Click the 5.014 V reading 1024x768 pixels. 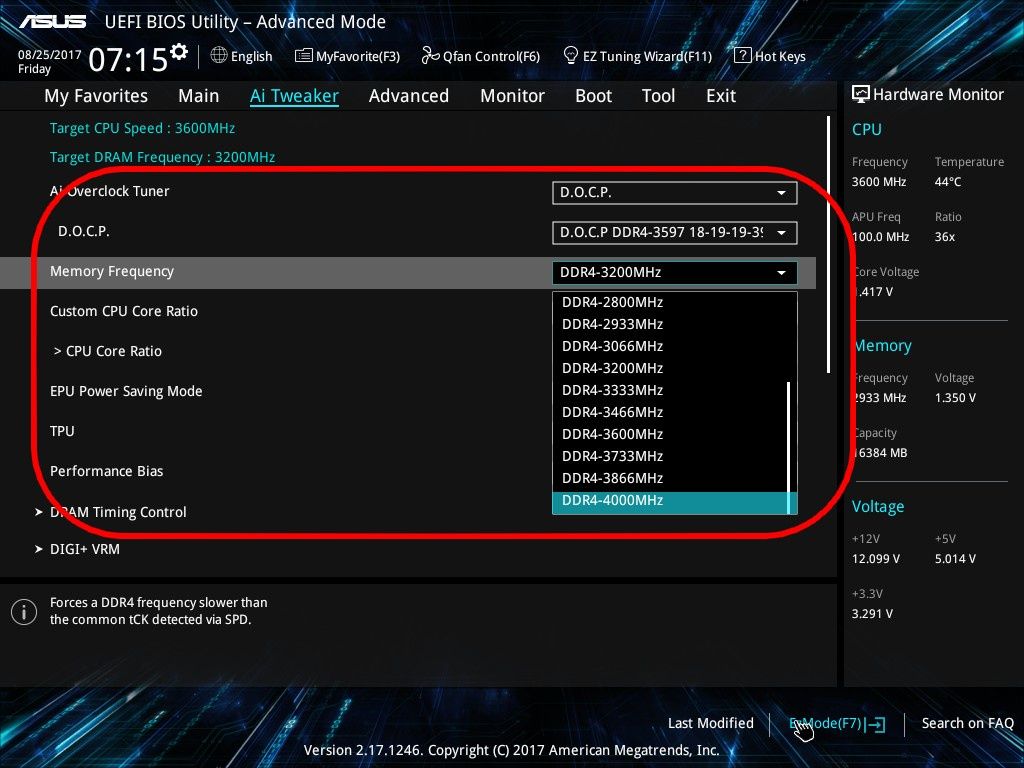pos(955,559)
